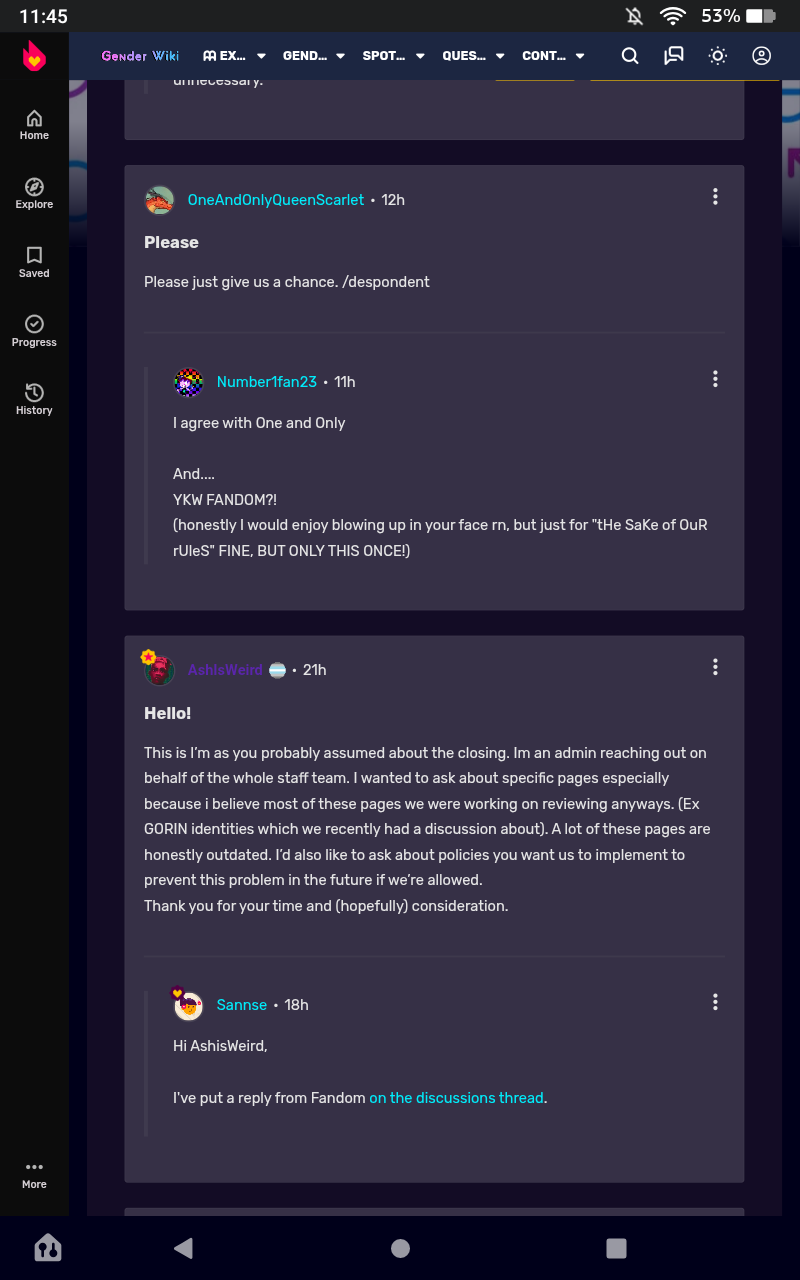Open options menu on AshIsWeird's post
This screenshot has height=1280, width=800.
pyautogui.click(x=715, y=667)
